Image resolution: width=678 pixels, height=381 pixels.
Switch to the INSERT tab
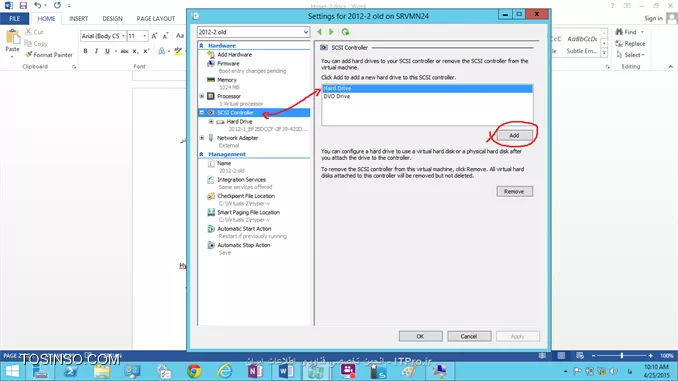[x=78, y=19]
